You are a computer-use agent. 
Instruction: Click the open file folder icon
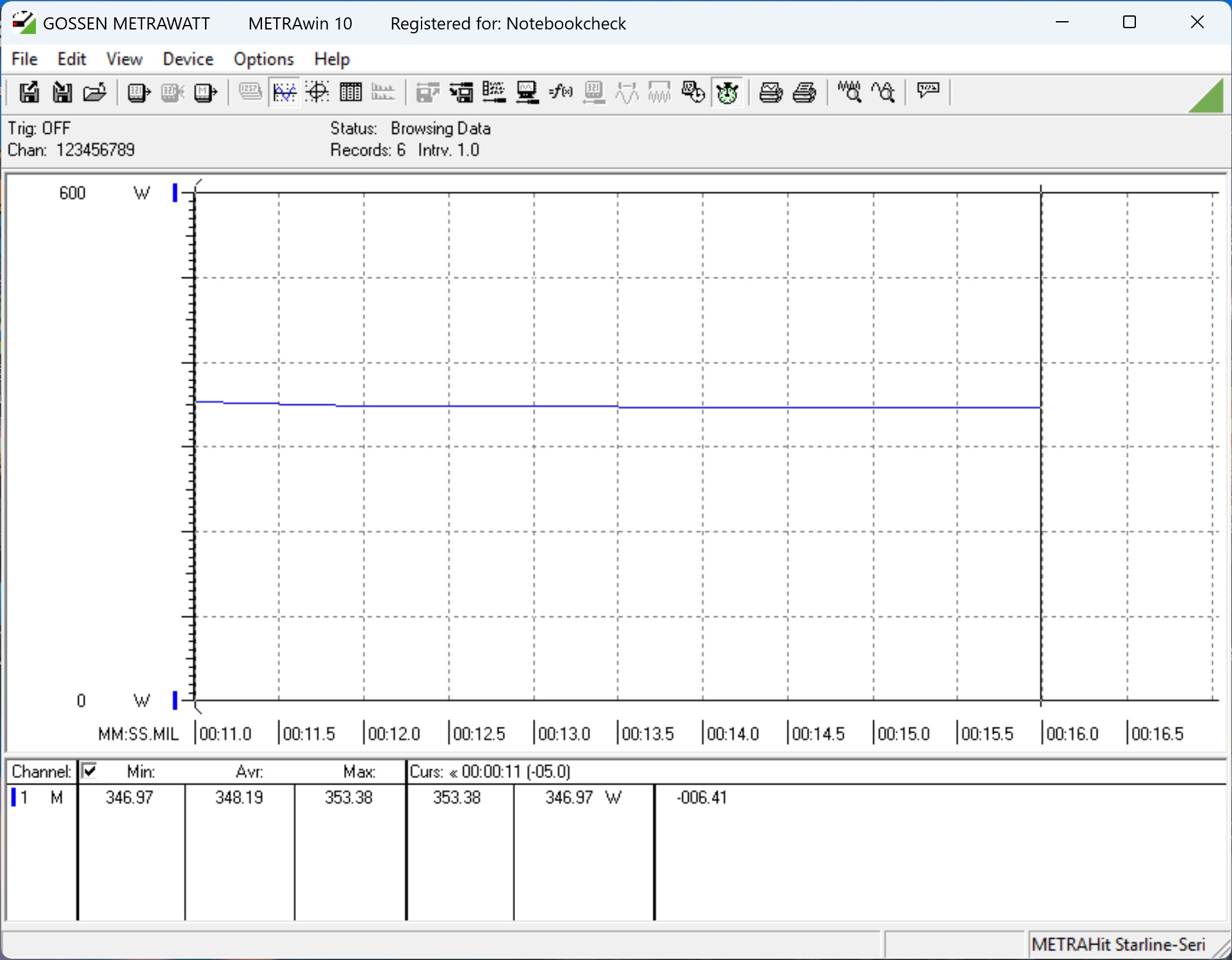pyautogui.click(x=95, y=93)
